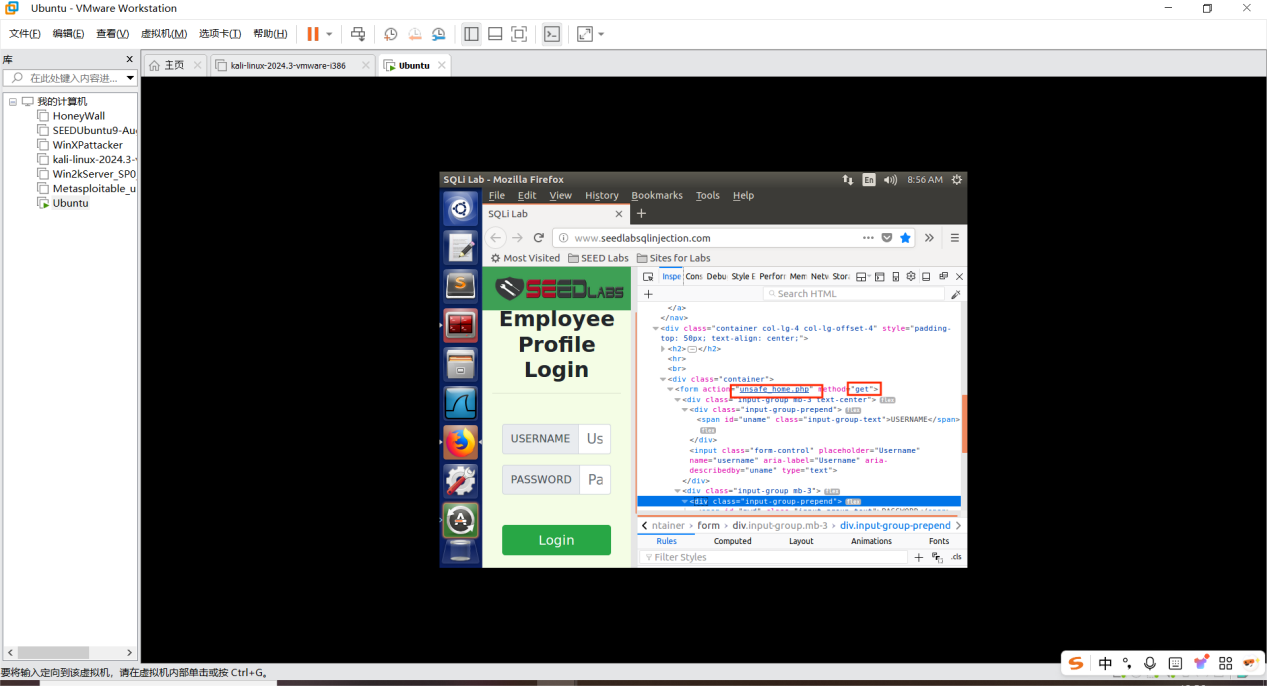Screen dimensions: 1267x686
Task: Launch Wireshark from the Ubuntu launcher
Action: tap(461, 402)
